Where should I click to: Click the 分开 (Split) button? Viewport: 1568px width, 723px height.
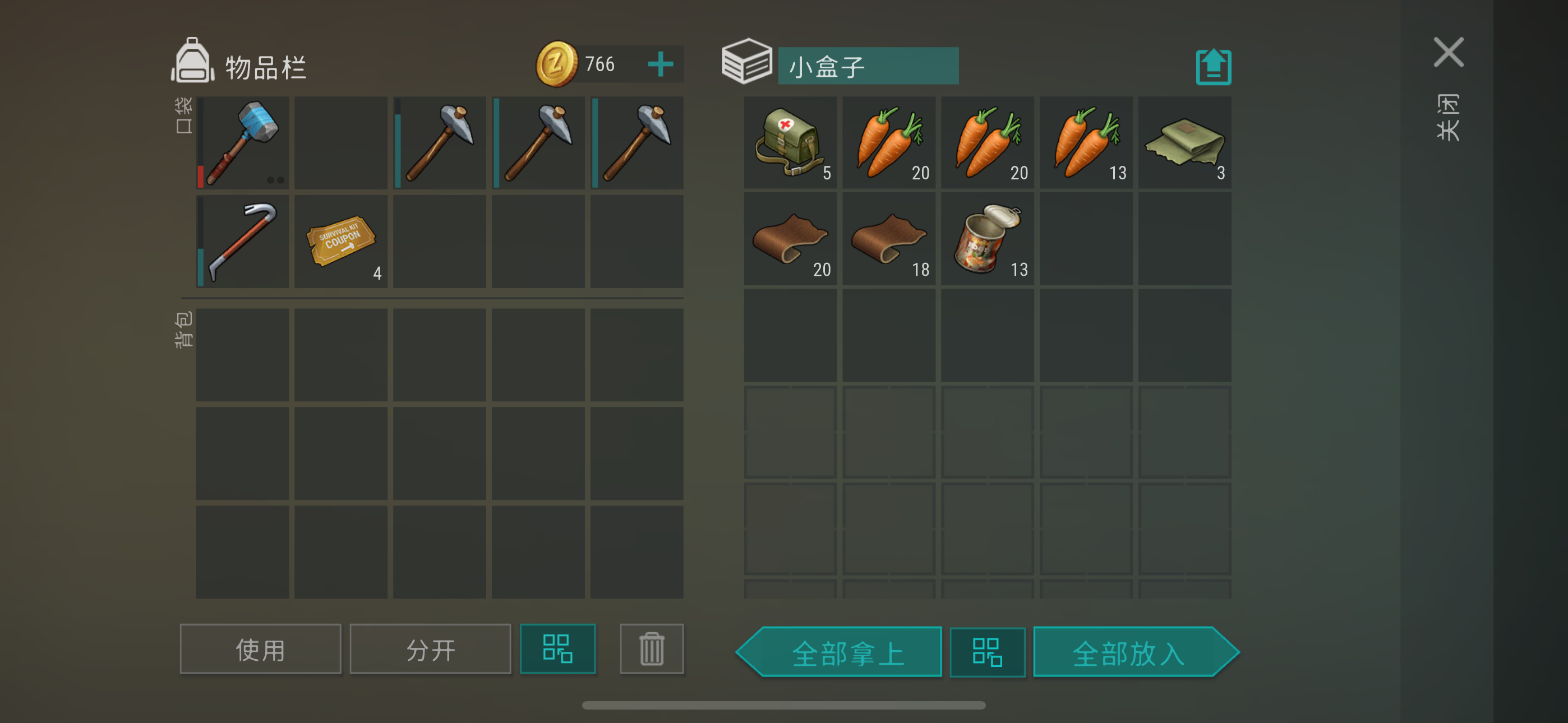click(430, 649)
